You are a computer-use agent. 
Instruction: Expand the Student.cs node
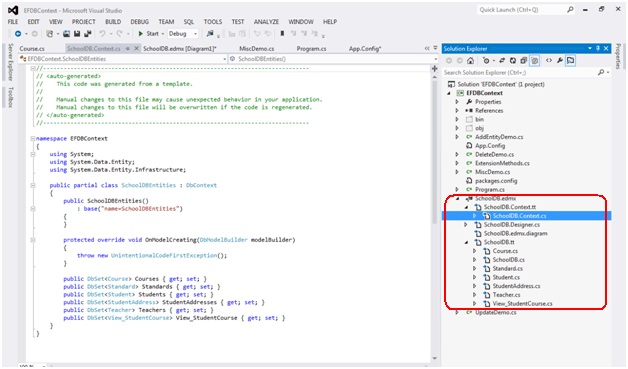pyautogui.click(x=475, y=277)
